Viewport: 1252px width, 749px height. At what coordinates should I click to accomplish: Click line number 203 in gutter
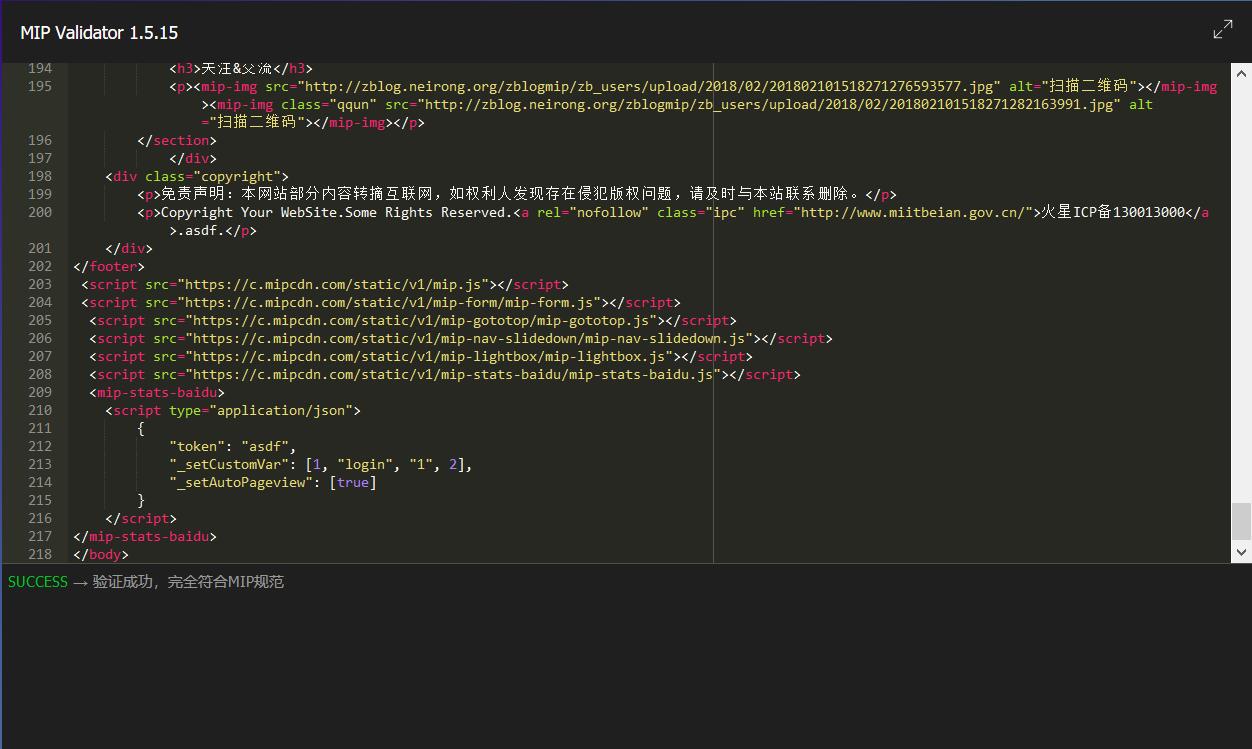[40, 285]
